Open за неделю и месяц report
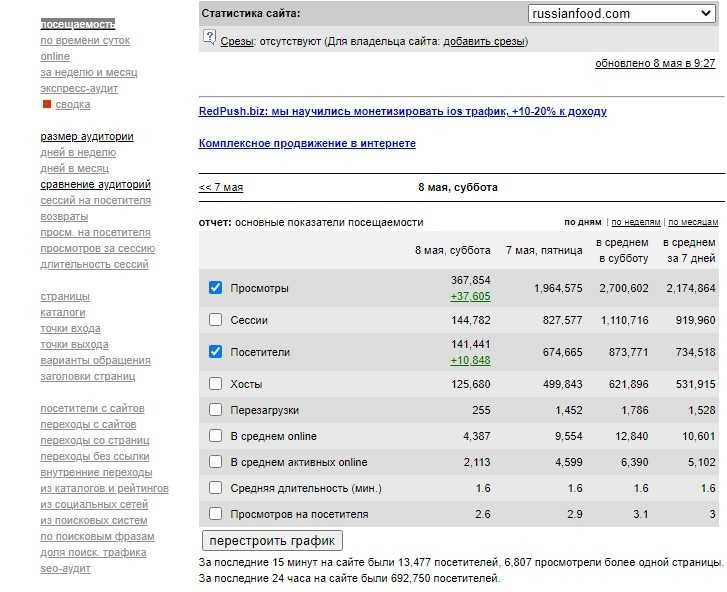727x592 pixels. click(89, 72)
